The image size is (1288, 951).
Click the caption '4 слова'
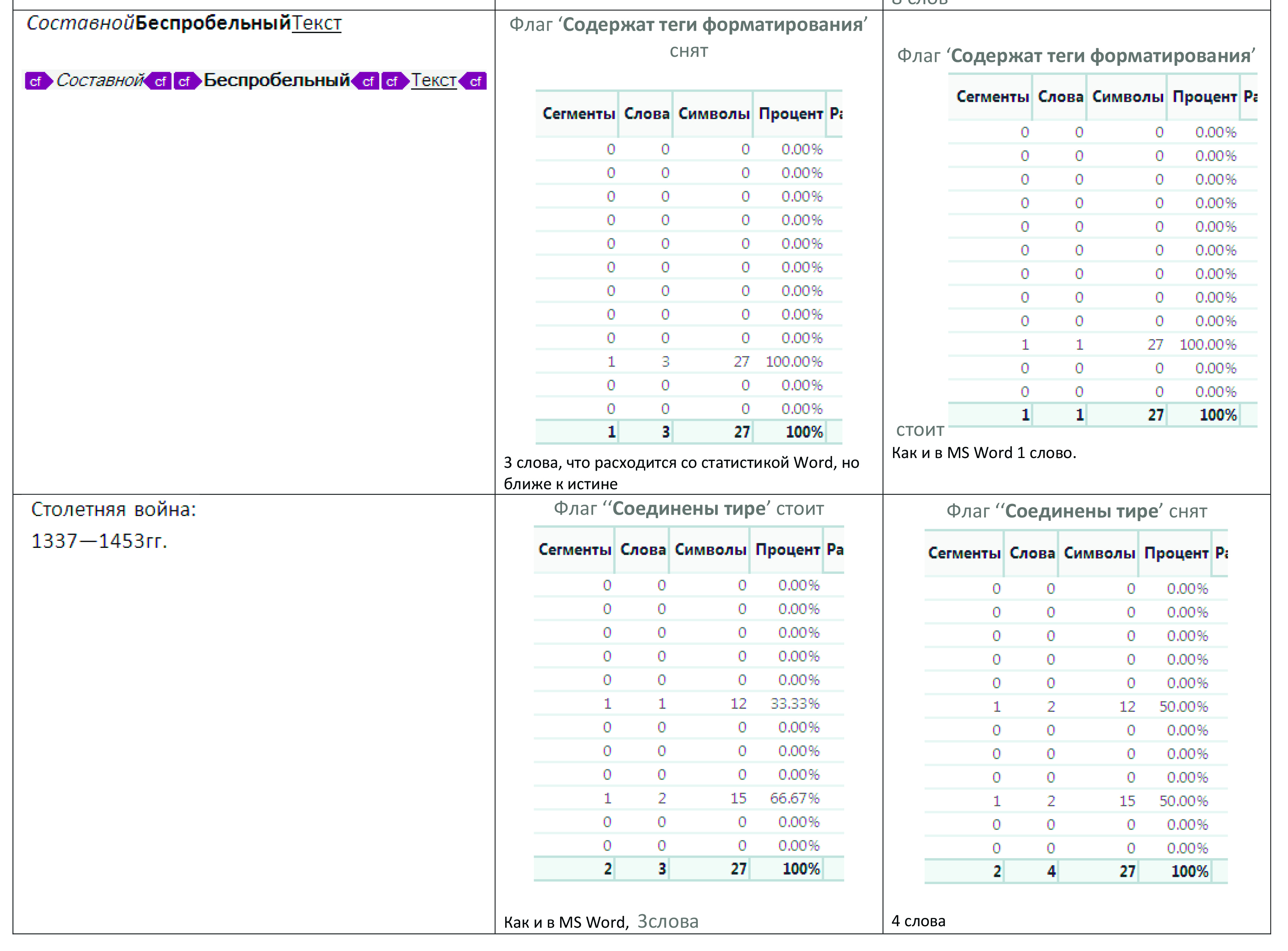click(x=918, y=921)
